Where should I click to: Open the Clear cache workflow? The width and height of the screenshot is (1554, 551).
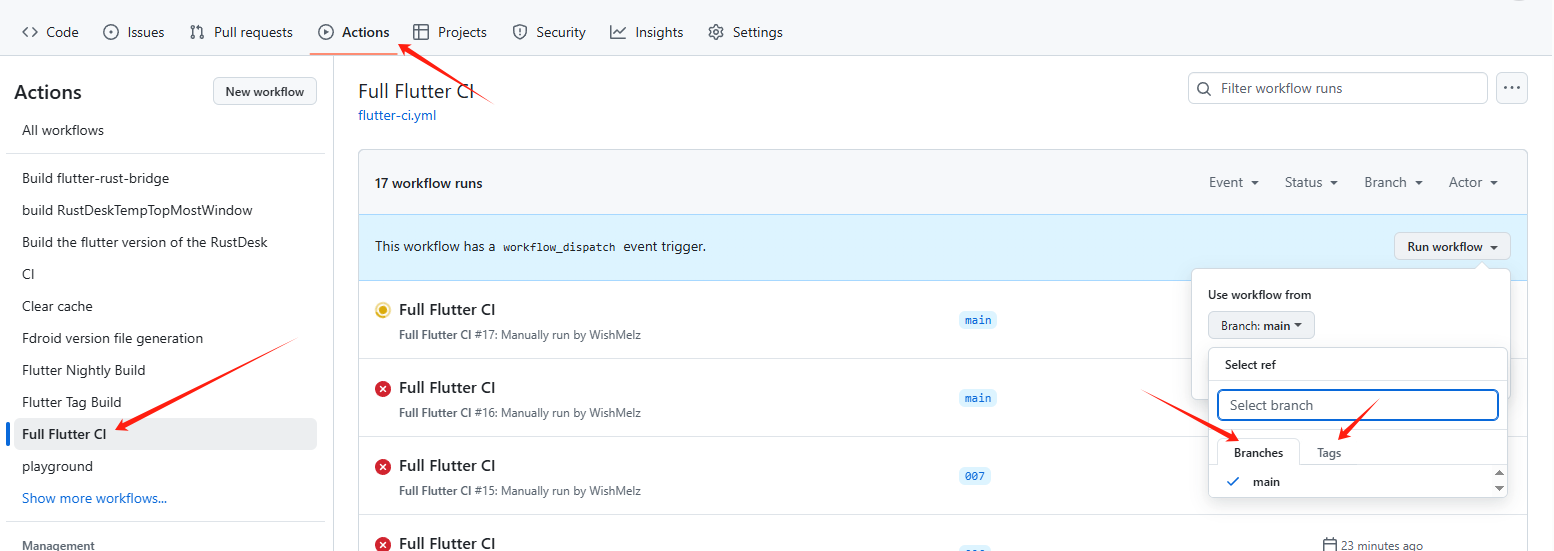point(57,306)
